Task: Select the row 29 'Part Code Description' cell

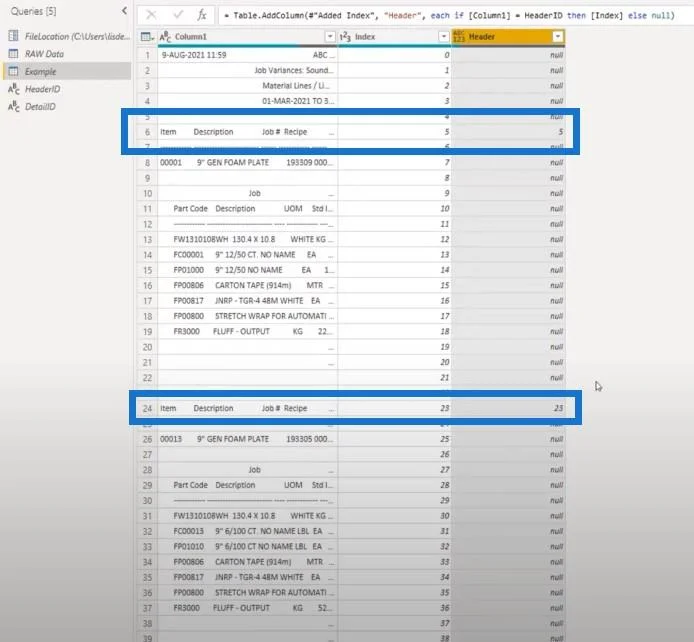Action: click(x=248, y=485)
